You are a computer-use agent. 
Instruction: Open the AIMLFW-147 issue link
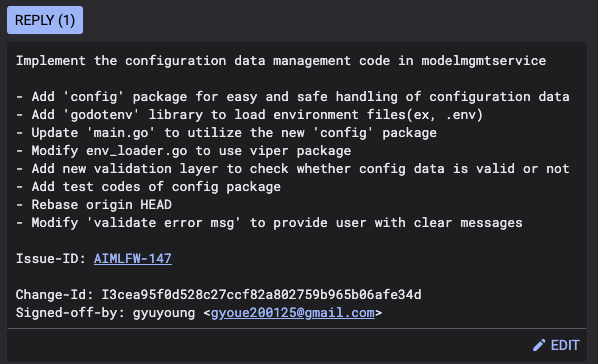coord(133,259)
